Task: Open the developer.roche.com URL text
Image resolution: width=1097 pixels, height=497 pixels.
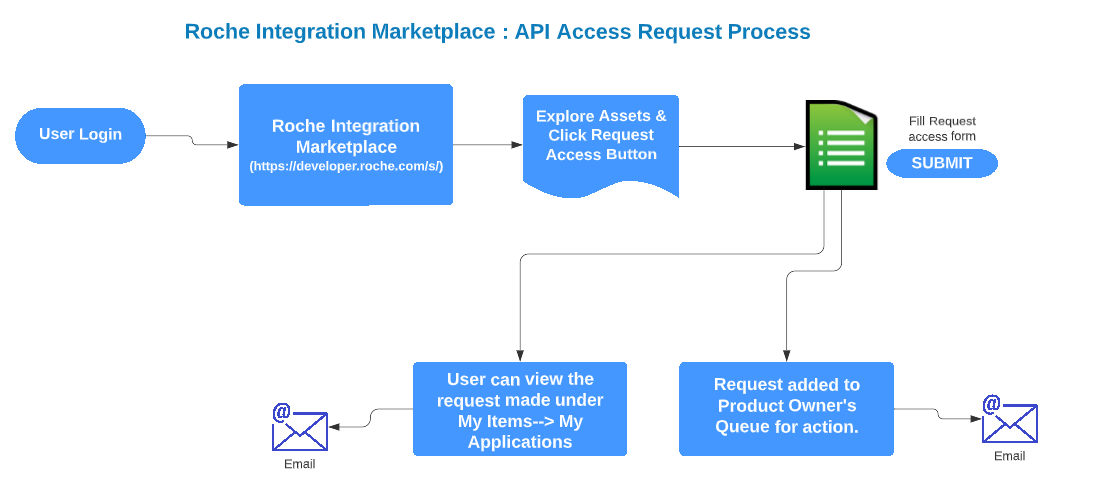Action: pyautogui.click(x=346, y=167)
